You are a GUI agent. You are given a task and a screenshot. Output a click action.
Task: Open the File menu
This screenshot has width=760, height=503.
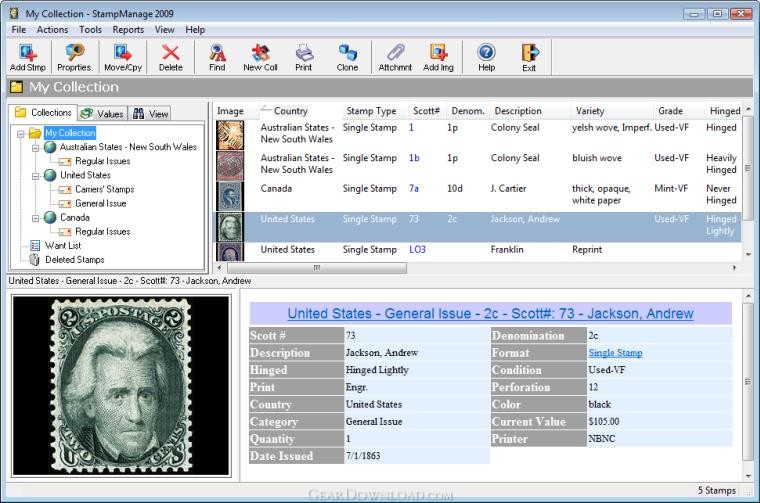pyautogui.click(x=19, y=30)
